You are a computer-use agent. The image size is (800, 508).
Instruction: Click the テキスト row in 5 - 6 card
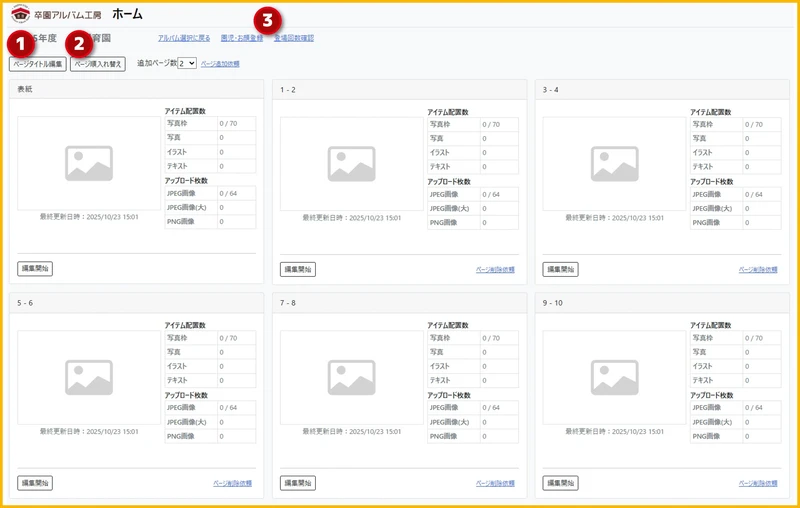pos(210,380)
